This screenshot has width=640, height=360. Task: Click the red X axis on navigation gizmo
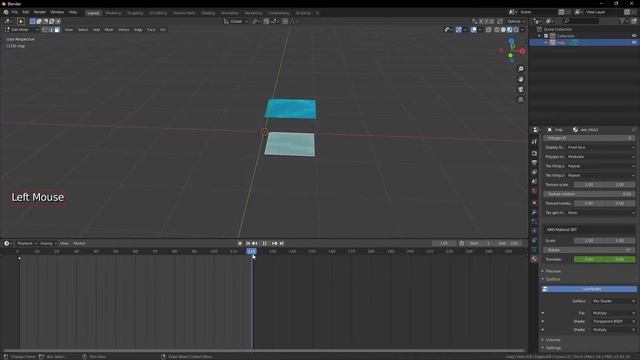[x=522, y=51]
